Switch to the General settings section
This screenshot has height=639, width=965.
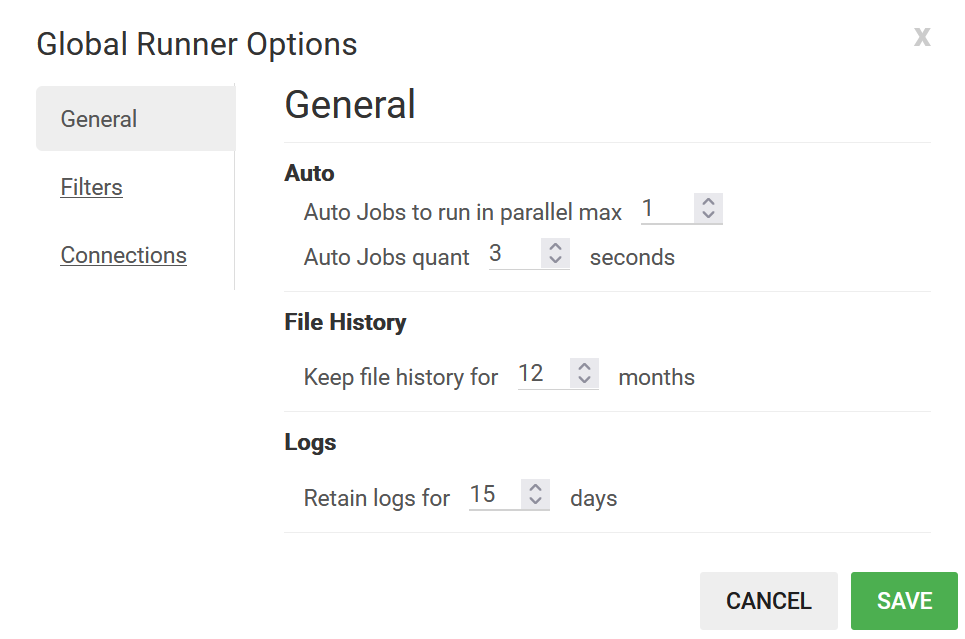pos(98,118)
